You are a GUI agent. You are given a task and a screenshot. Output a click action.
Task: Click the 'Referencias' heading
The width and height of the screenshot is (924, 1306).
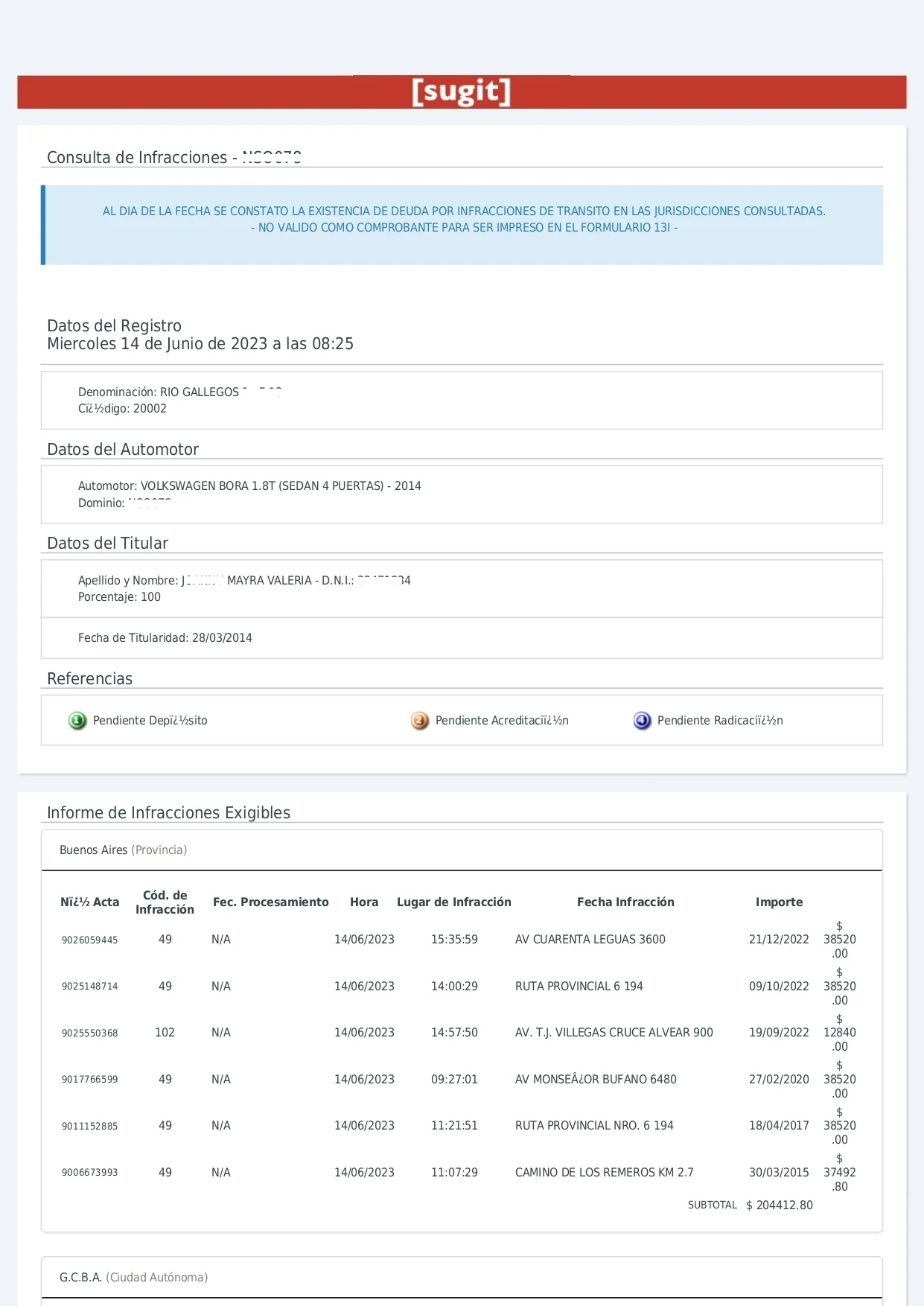(x=89, y=679)
